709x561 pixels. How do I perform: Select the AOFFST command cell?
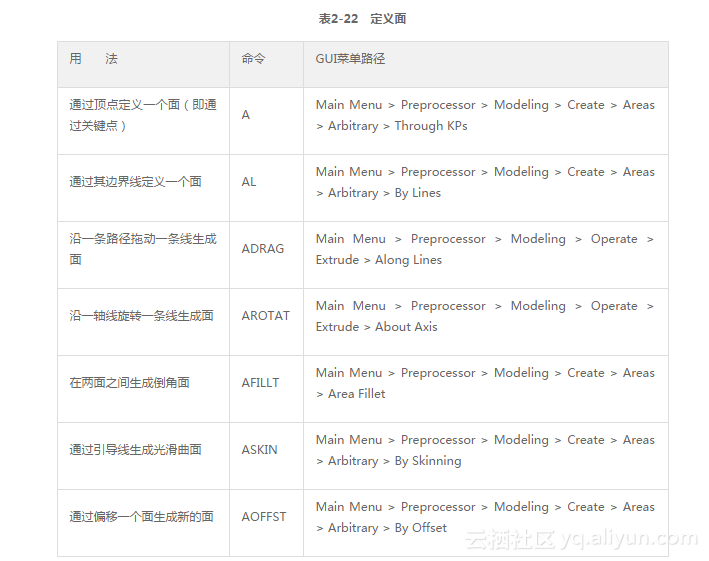click(264, 517)
